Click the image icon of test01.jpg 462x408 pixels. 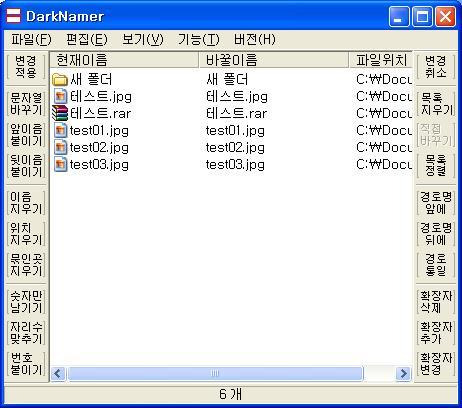[x=60, y=130]
